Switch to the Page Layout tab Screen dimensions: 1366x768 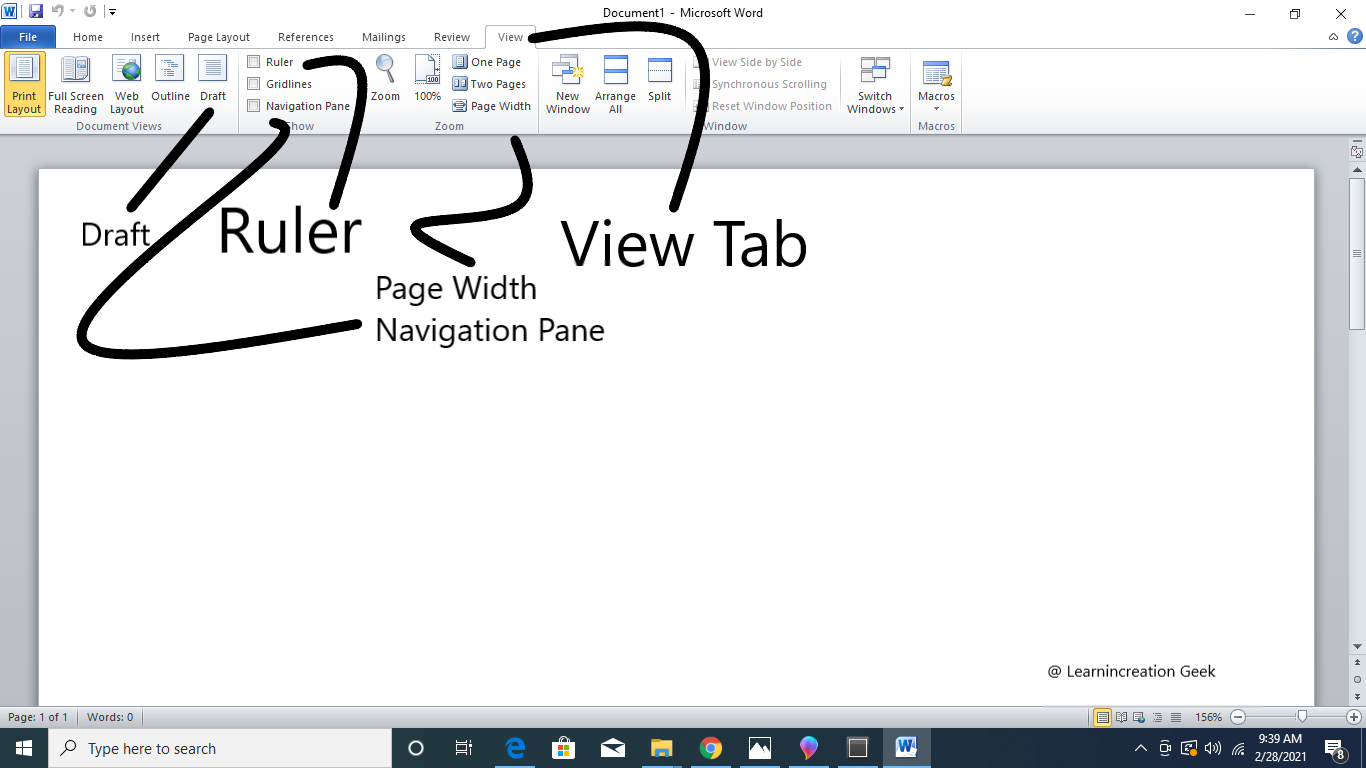(218, 37)
